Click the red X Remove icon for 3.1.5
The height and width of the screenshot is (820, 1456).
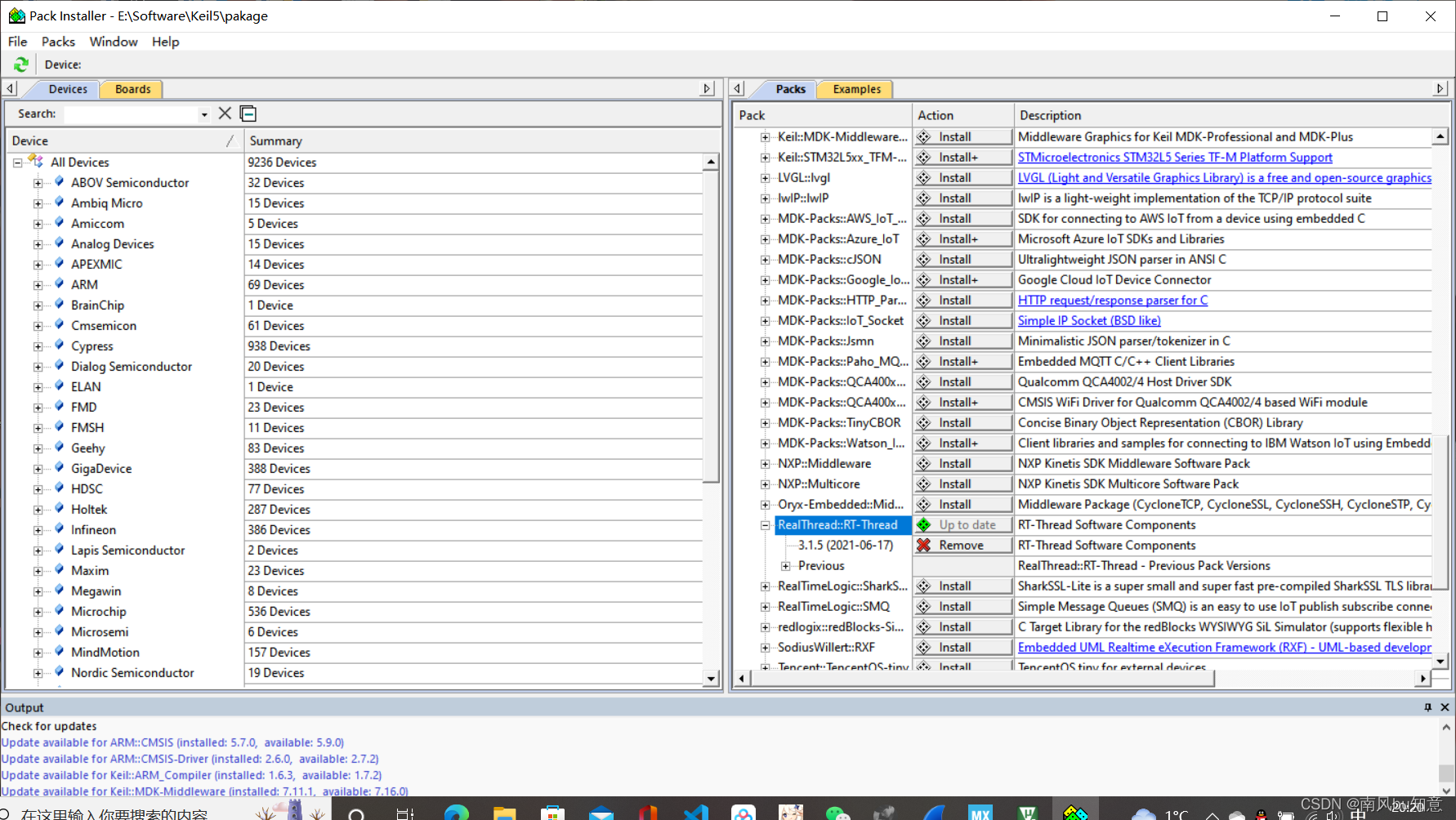point(924,545)
